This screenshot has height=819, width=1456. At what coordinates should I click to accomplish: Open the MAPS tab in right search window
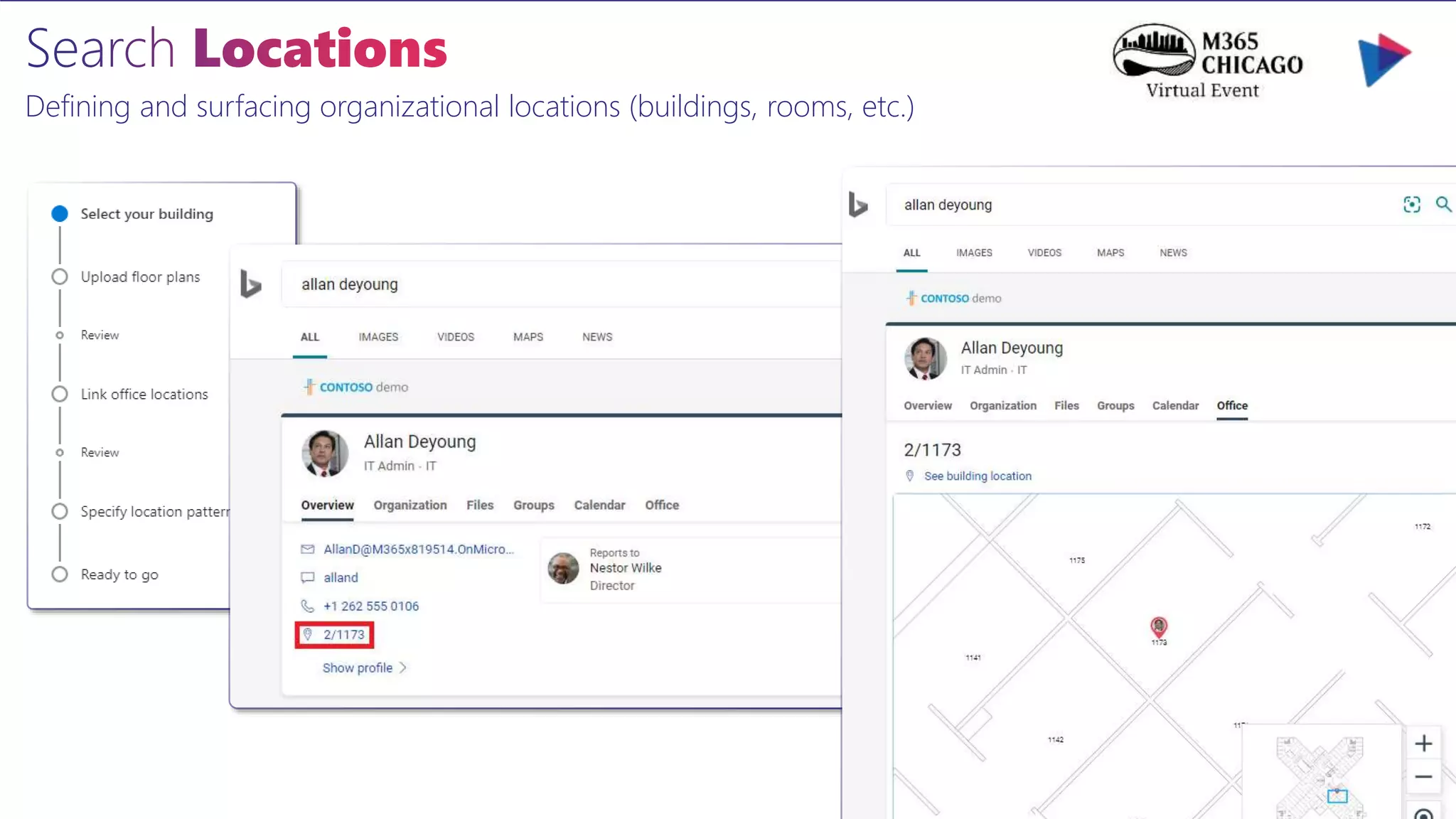coord(1110,253)
